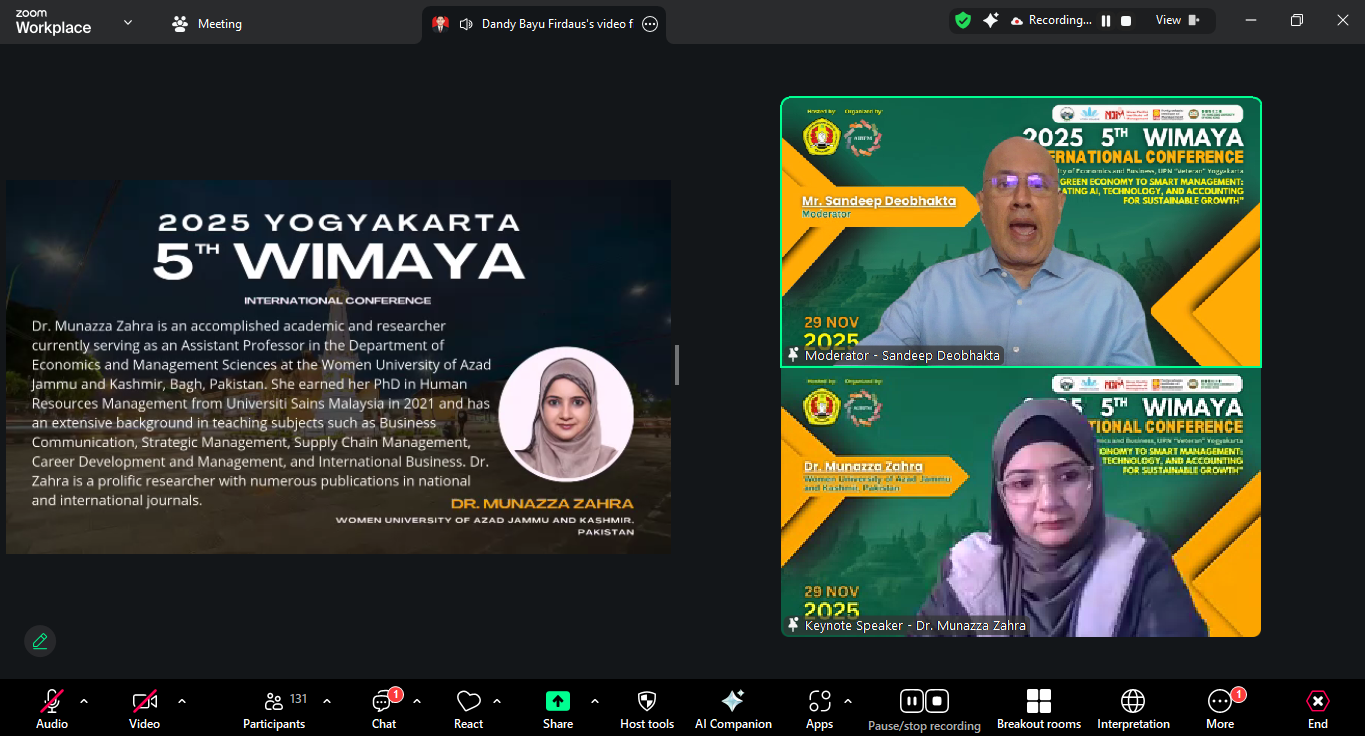Click the red End meeting button
The height and width of the screenshot is (736, 1365).
(x=1318, y=709)
